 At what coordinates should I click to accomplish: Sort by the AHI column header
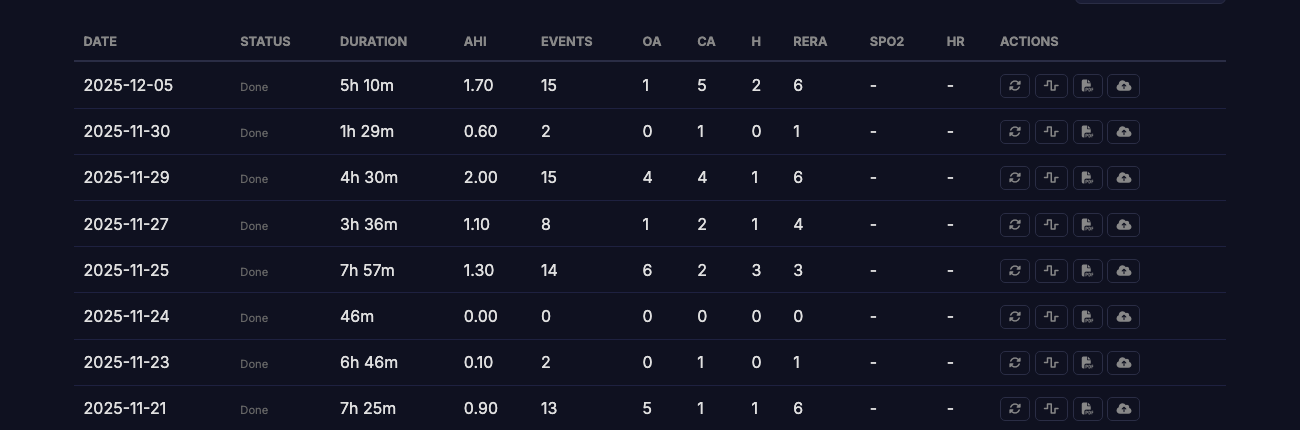coord(475,42)
